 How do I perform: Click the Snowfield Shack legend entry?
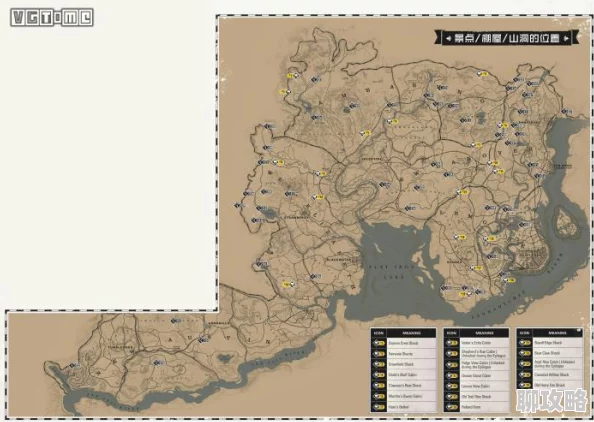401,364
